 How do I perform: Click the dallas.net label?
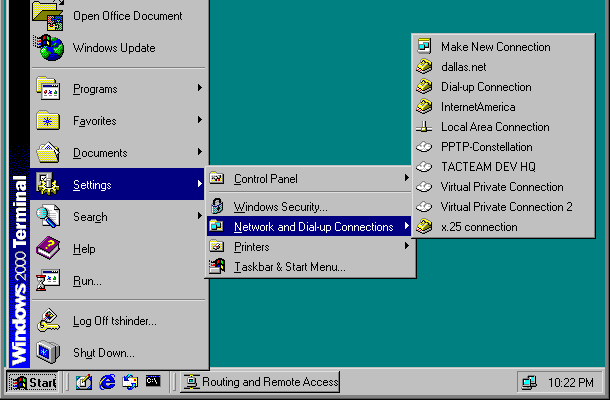point(463,67)
